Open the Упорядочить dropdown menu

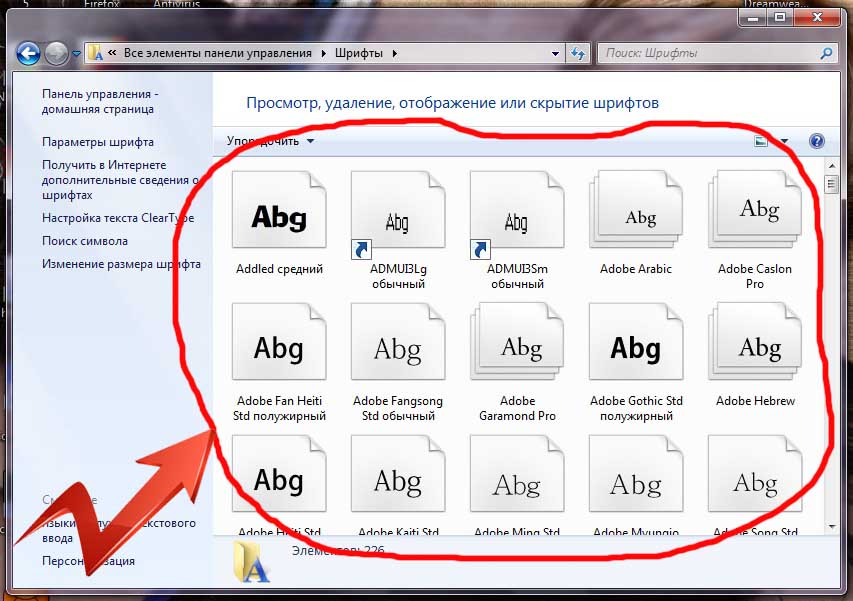coord(270,141)
